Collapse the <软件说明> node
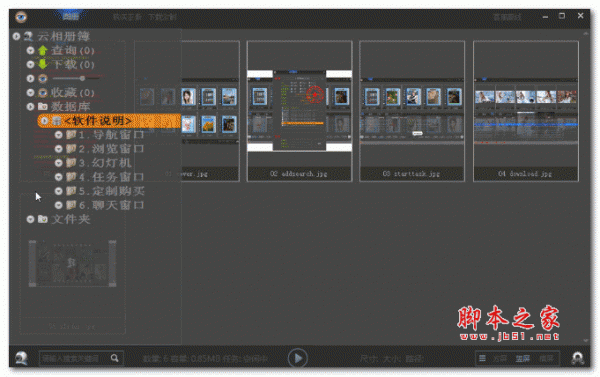 tap(44, 121)
